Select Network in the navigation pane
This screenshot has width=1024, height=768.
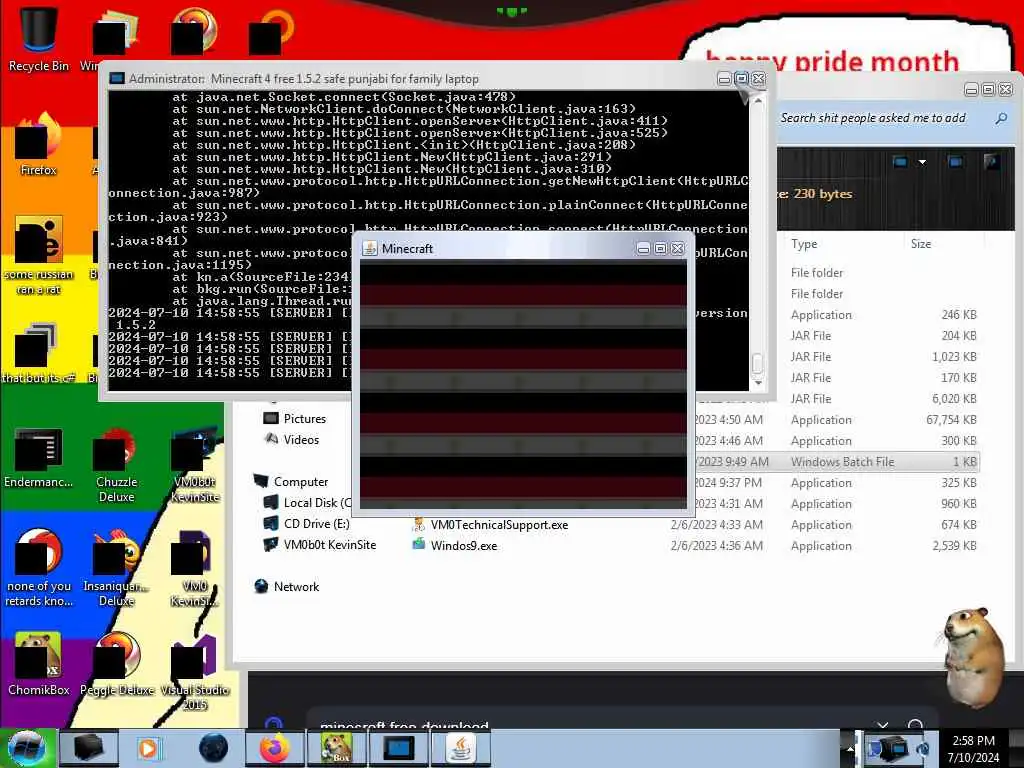pyautogui.click(x=287, y=586)
